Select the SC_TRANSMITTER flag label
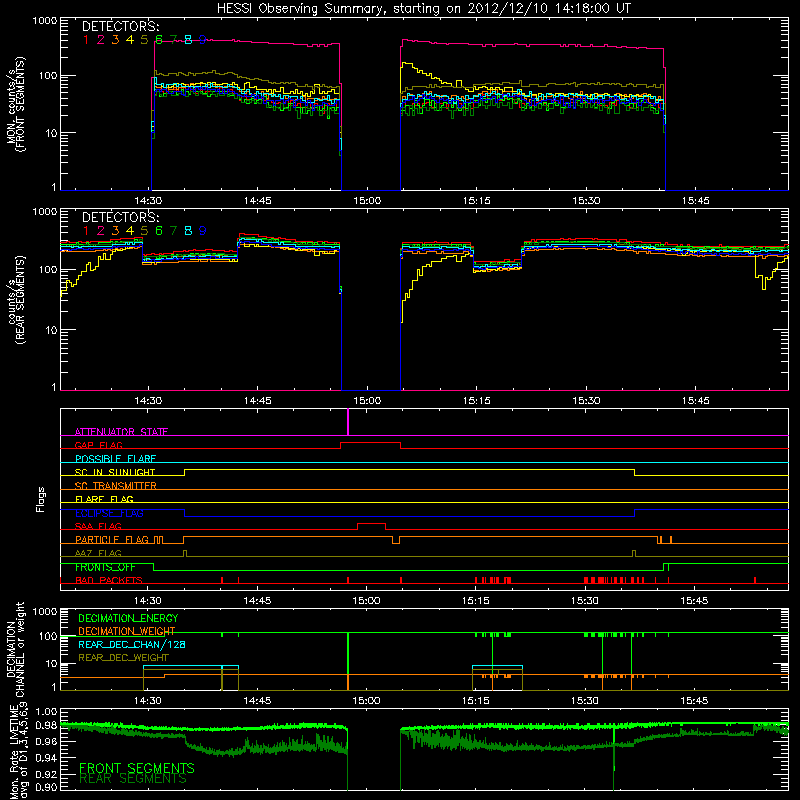 (116, 486)
